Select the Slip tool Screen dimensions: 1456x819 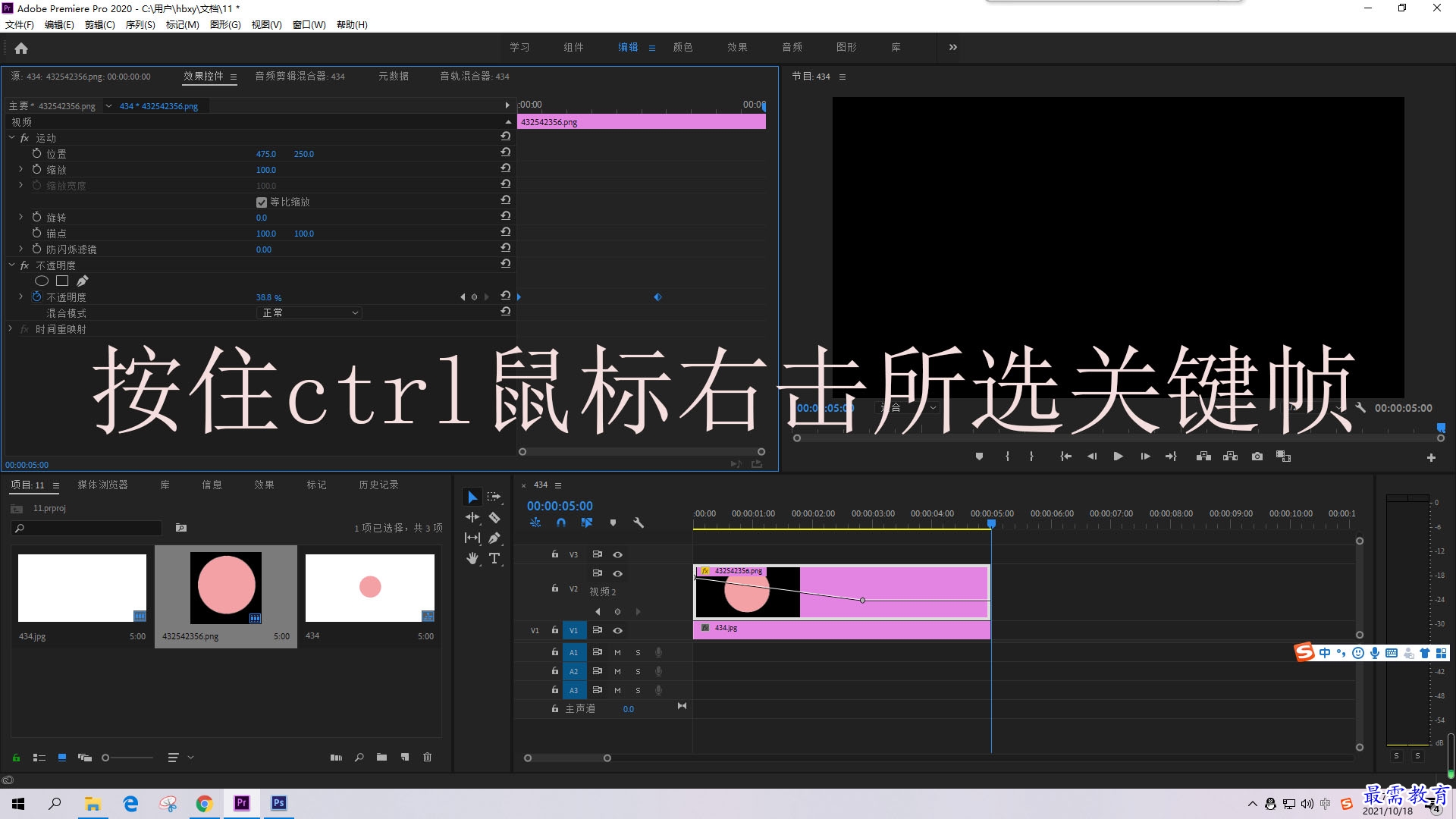point(472,538)
